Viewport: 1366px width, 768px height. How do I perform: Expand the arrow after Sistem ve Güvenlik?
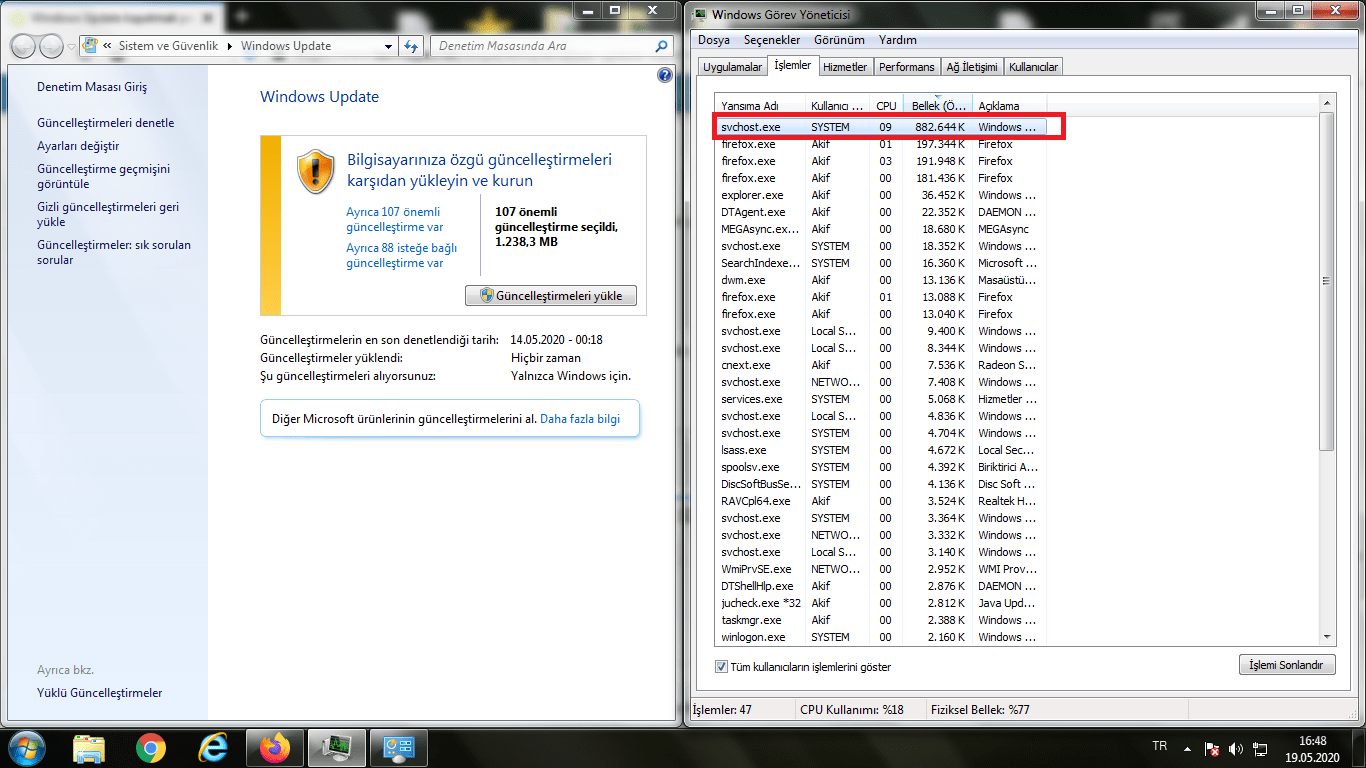click(x=231, y=46)
